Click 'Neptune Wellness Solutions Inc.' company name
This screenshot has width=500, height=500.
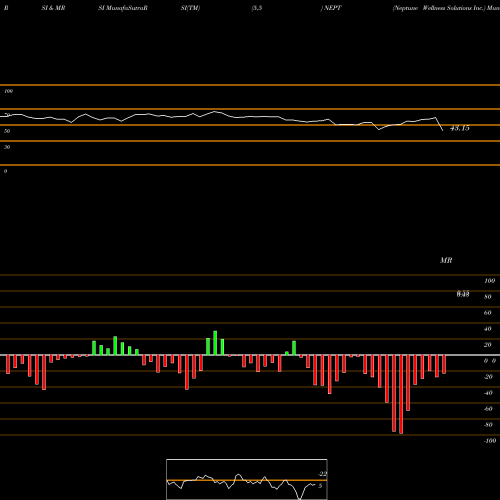tap(438, 8)
